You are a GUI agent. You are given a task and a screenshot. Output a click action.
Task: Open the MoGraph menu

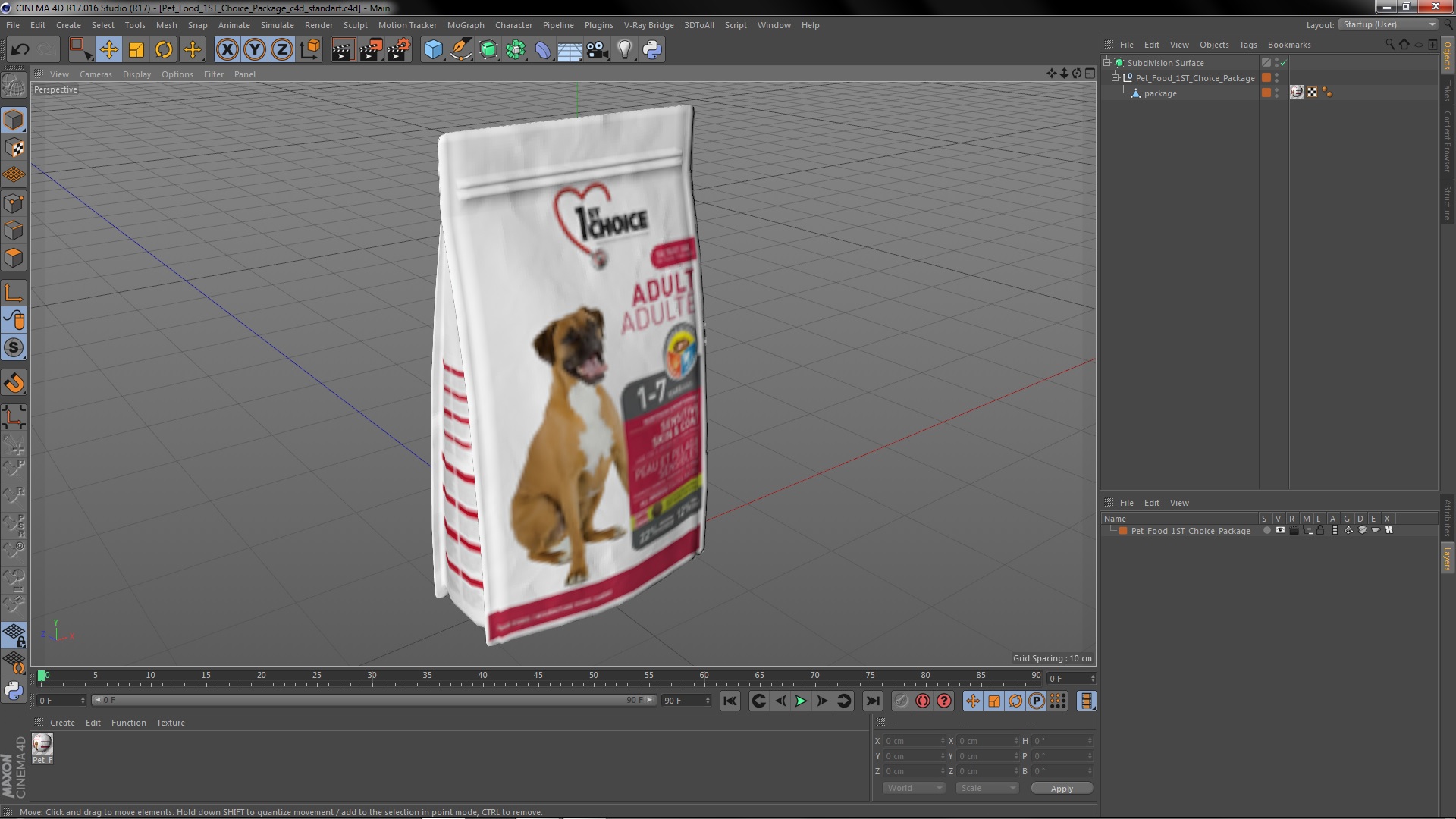466,25
